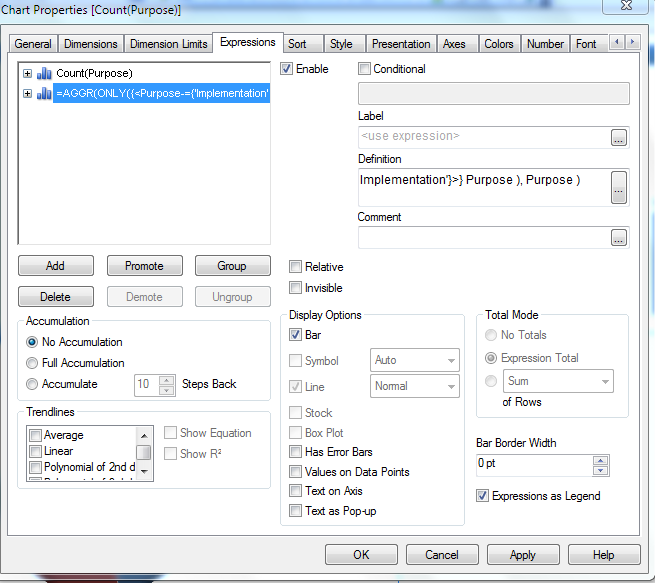Decrease Bar Border Width with down arrow
Image resolution: width=655 pixels, height=583 pixels.
[x=601, y=471]
